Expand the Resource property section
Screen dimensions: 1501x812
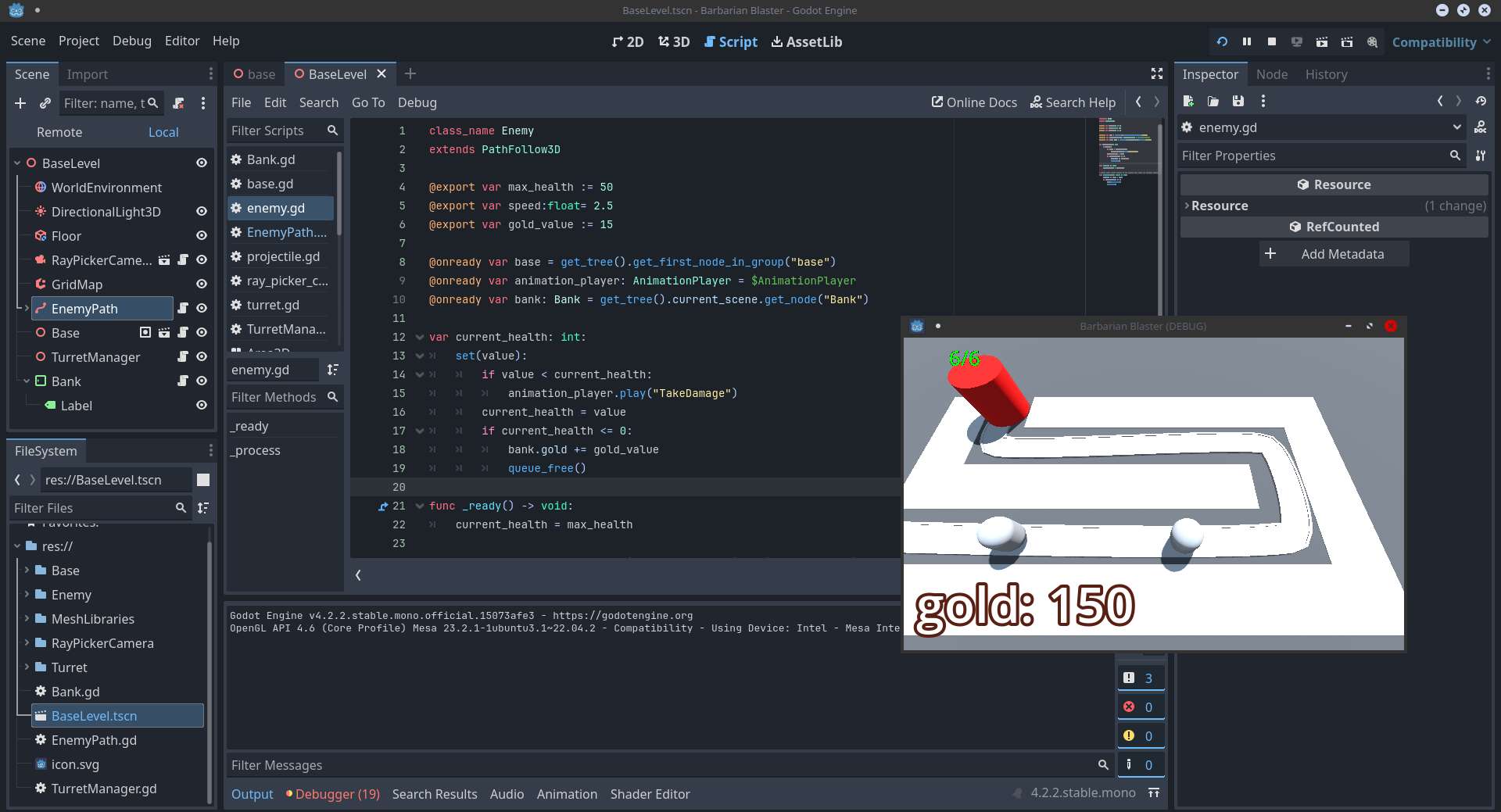[x=1334, y=206]
